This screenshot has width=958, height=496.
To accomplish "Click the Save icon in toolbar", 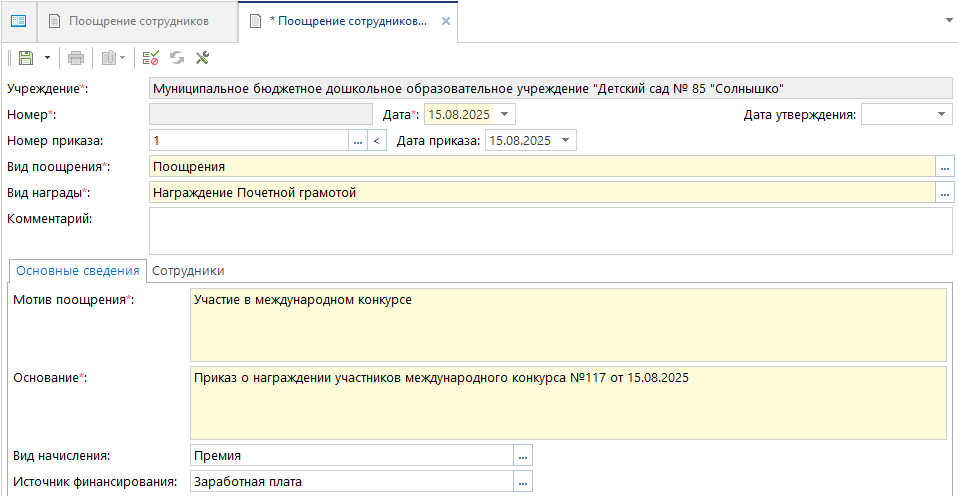I will [x=25, y=58].
